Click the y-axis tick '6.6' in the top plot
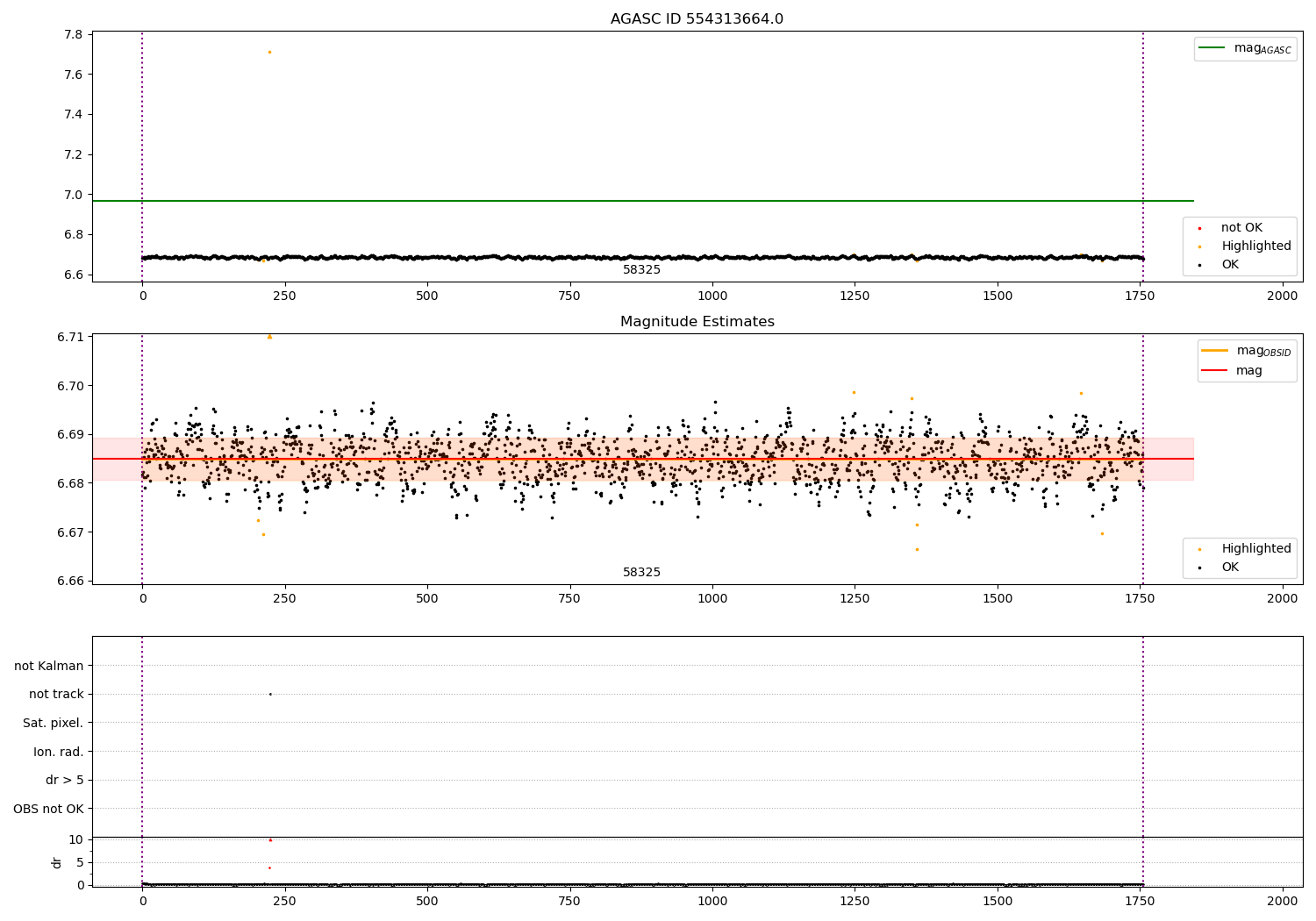Viewport: 1316px width, 921px height. [74, 275]
